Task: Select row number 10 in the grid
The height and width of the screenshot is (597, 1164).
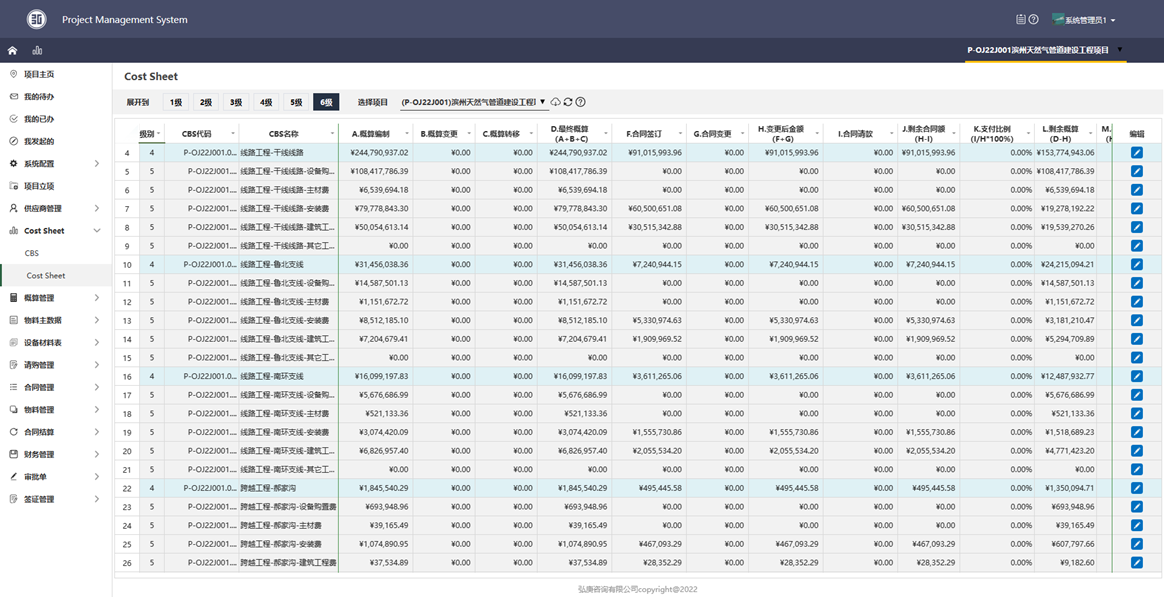Action: point(127,264)
